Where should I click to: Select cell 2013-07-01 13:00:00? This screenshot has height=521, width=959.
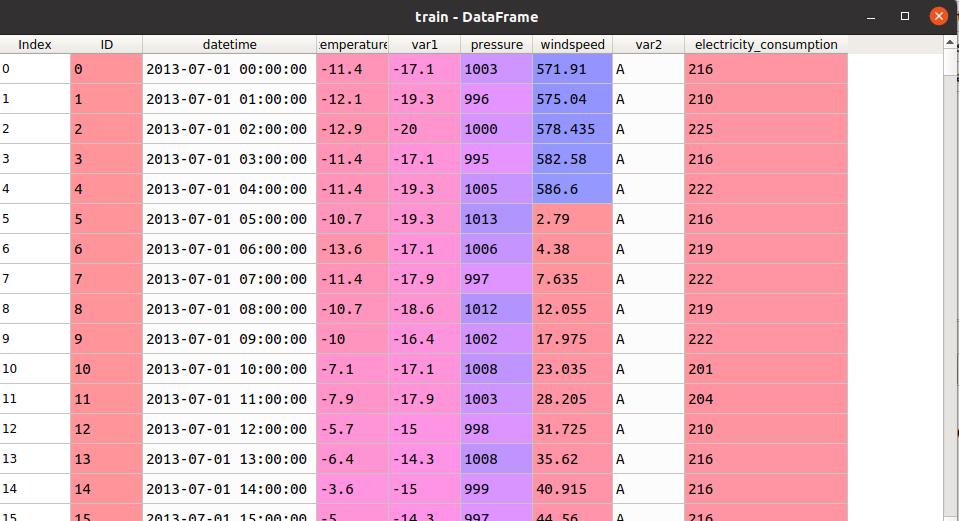[229, 459]
